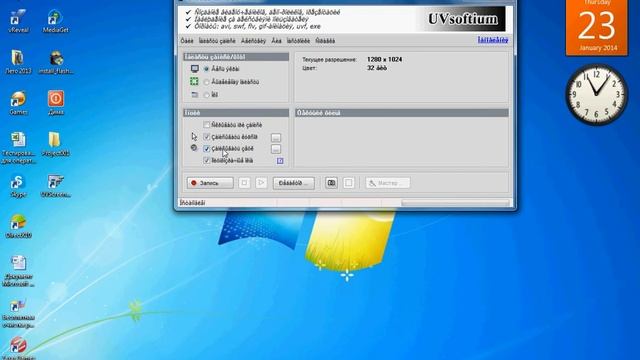This screenshot has width=640, height=360.
Task: Select the window recording radio button
Action: [x=207, y=95]
